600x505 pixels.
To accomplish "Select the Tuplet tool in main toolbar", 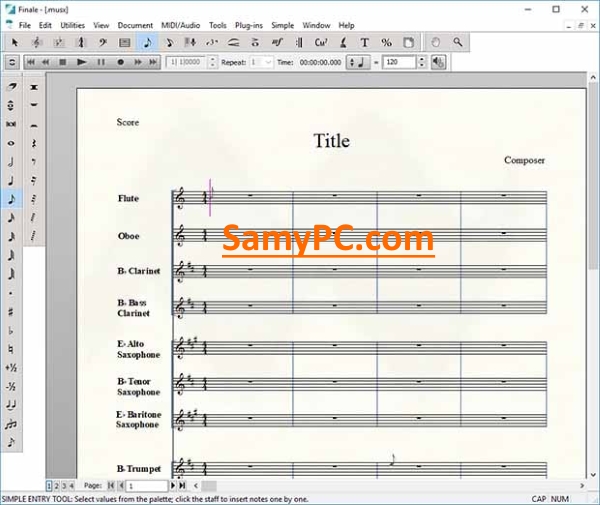I will point(212,42).
